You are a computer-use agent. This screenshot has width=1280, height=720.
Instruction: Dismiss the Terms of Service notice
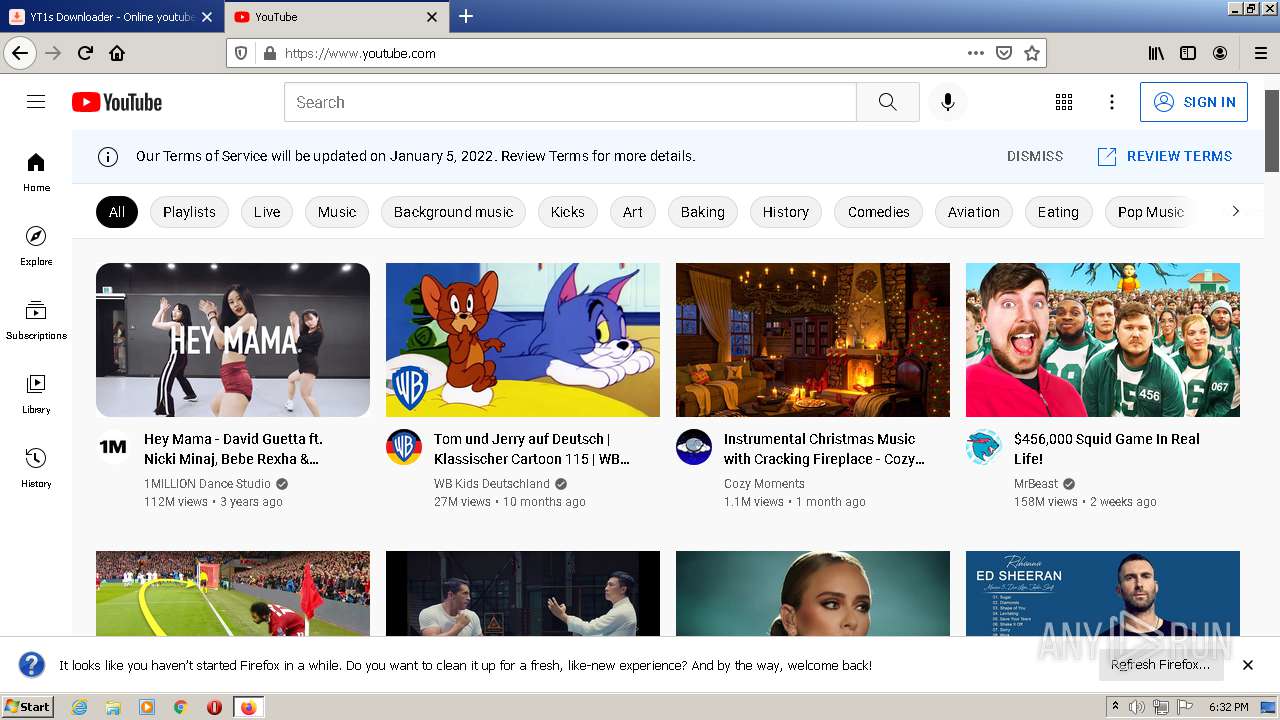click(1035, 156)
